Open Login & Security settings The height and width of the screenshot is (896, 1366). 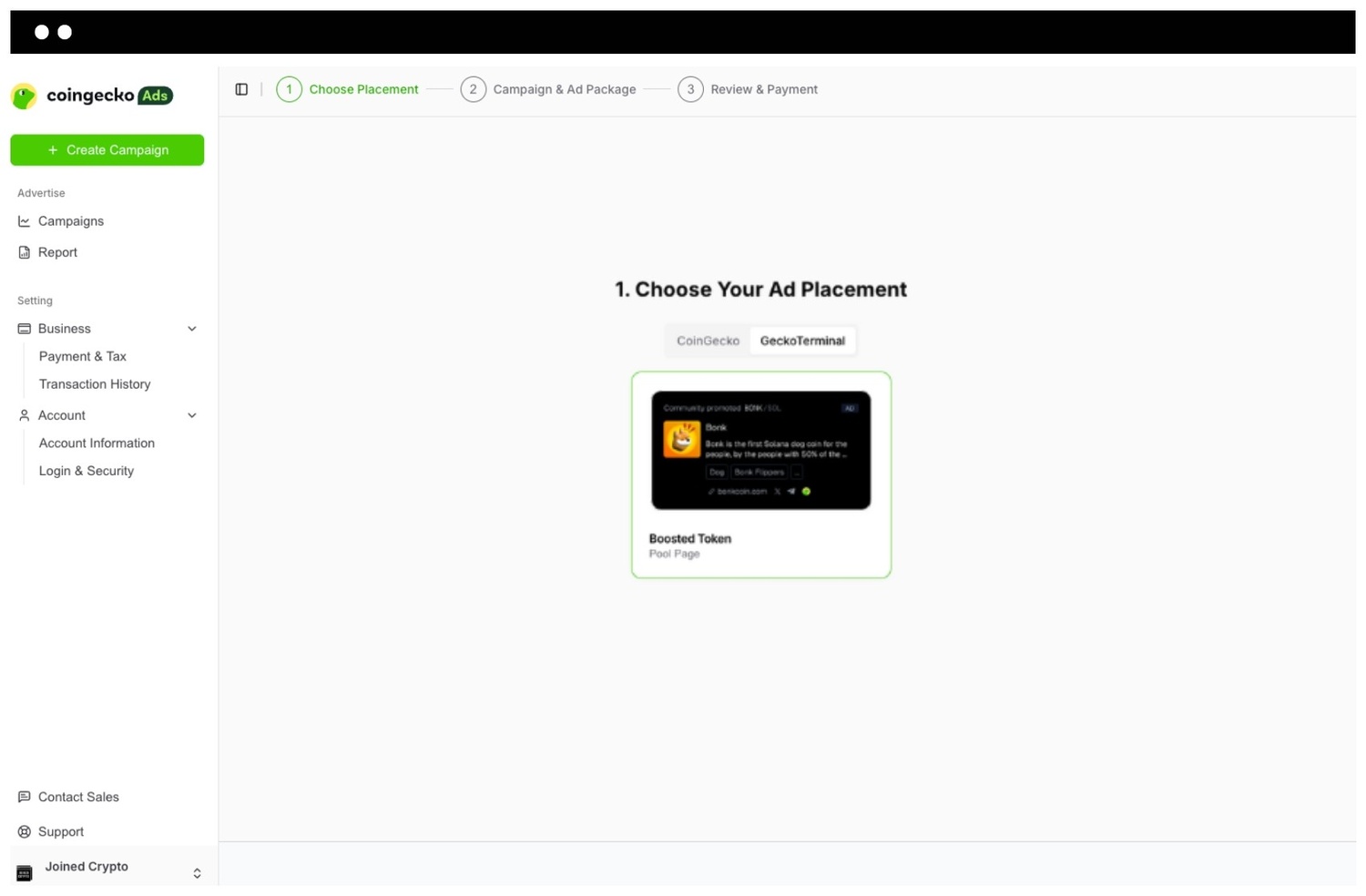87,471
